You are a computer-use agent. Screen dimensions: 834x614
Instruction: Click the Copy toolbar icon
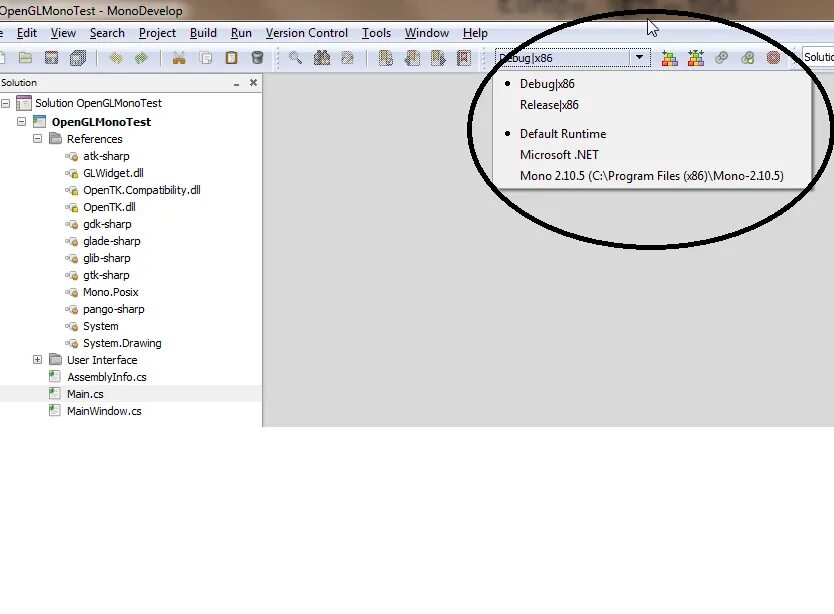(205, 57)
